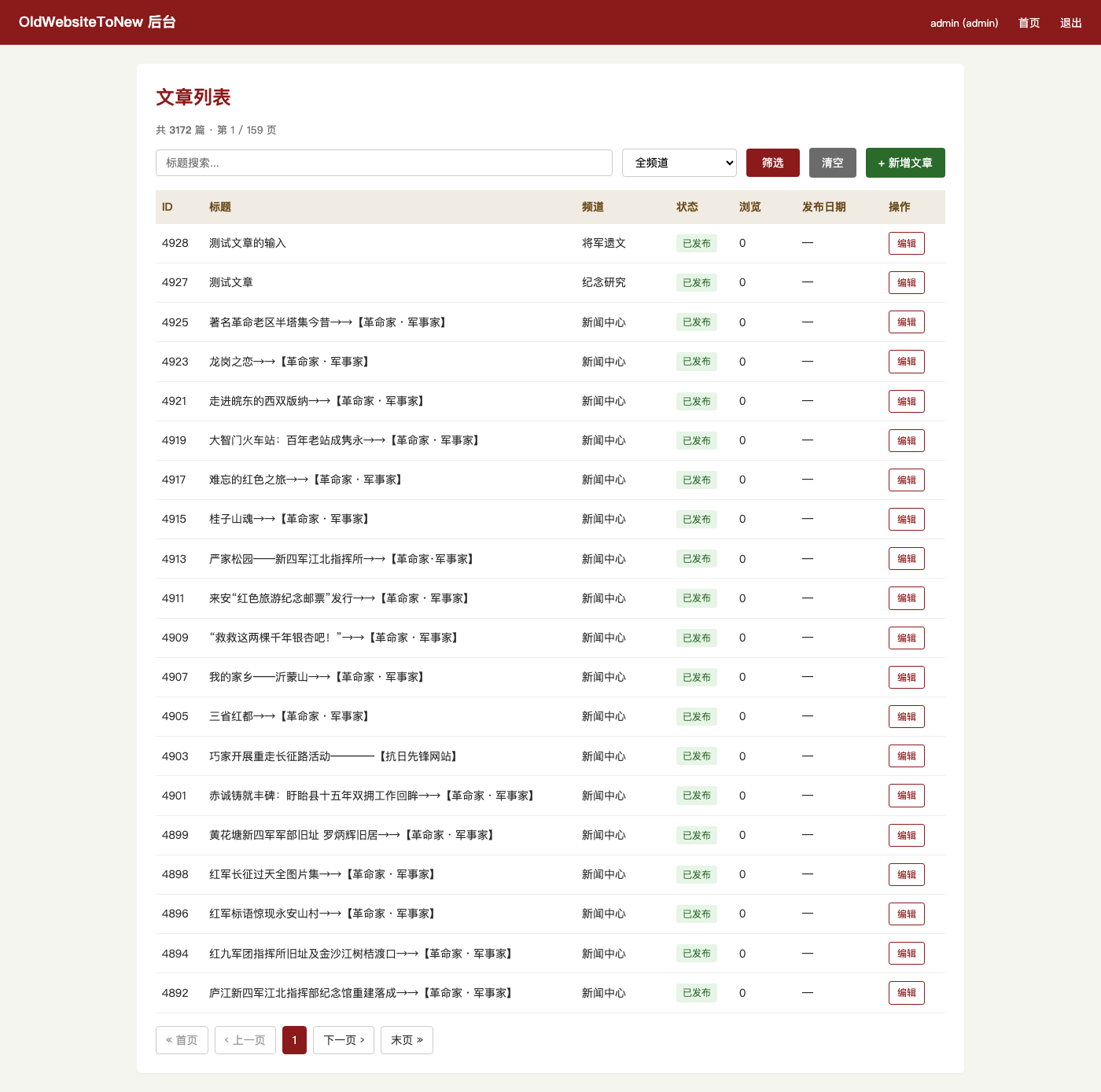Image resolution: width=1101 pixels, height=1092 pixels.
Task: Open the 首页 link in top navigation
Action: 1029,23
